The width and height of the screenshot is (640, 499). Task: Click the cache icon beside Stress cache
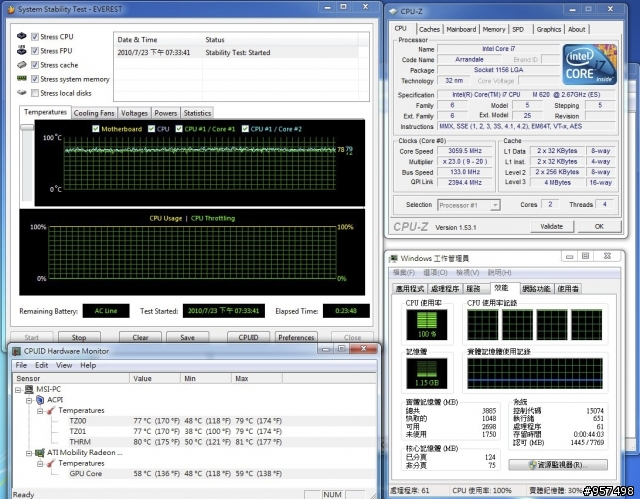pos(22,65)
